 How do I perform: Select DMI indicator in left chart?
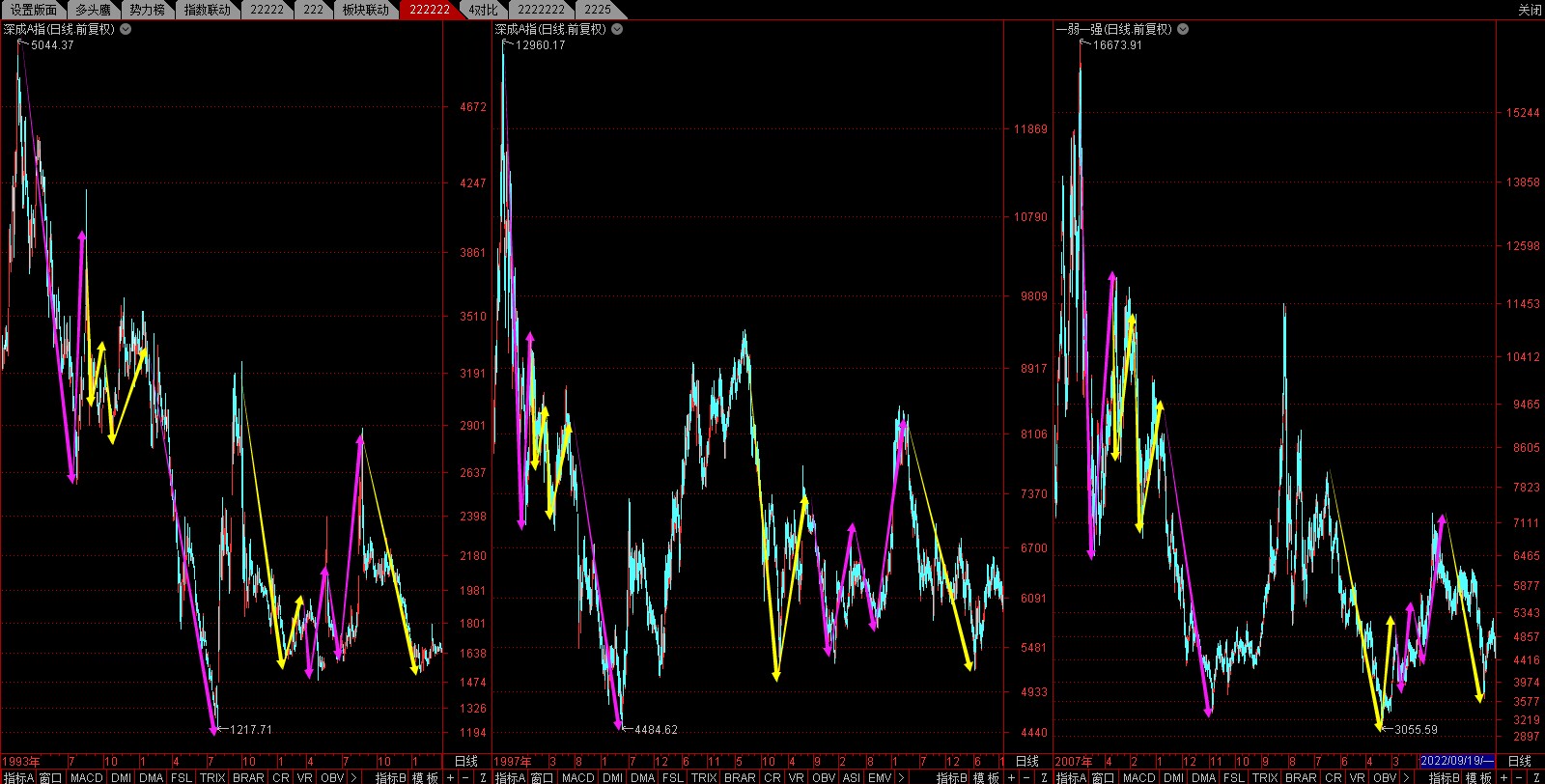click(x=121, y=777)
